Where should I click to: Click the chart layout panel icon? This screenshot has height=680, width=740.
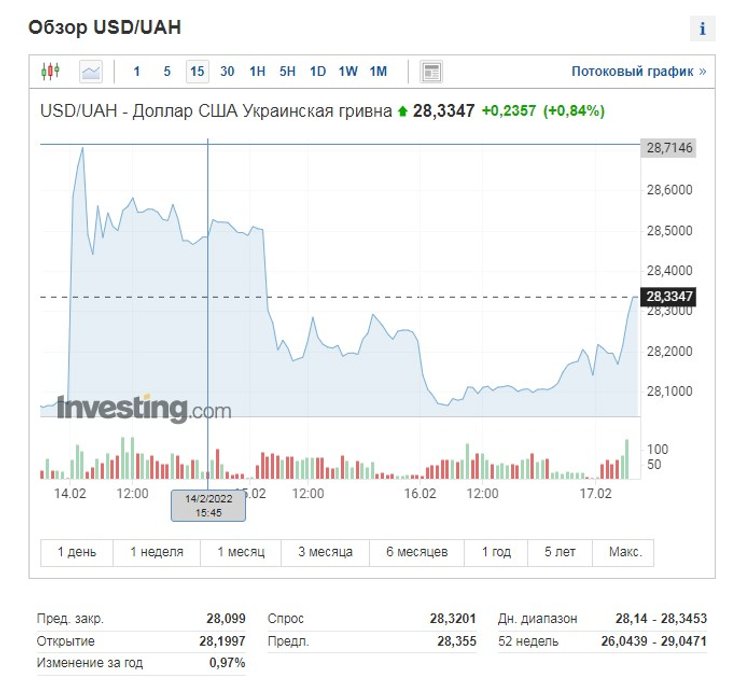431,71
